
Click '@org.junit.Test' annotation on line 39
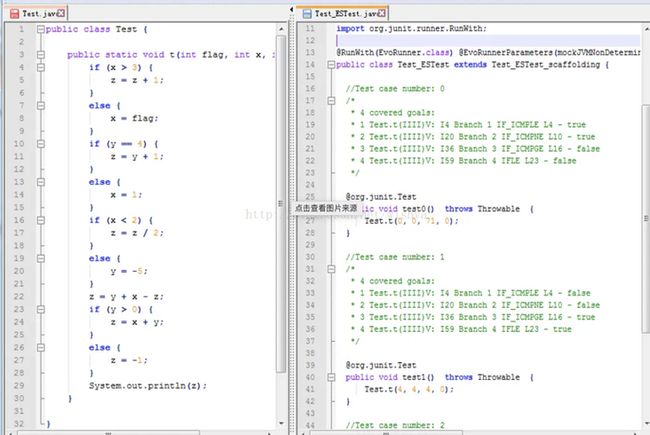point(381,365)
